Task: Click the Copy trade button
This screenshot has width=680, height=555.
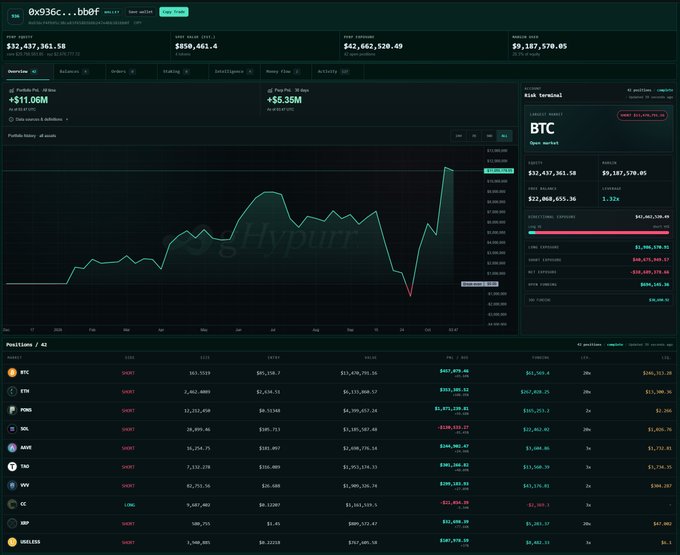Action: click(173, 12)
